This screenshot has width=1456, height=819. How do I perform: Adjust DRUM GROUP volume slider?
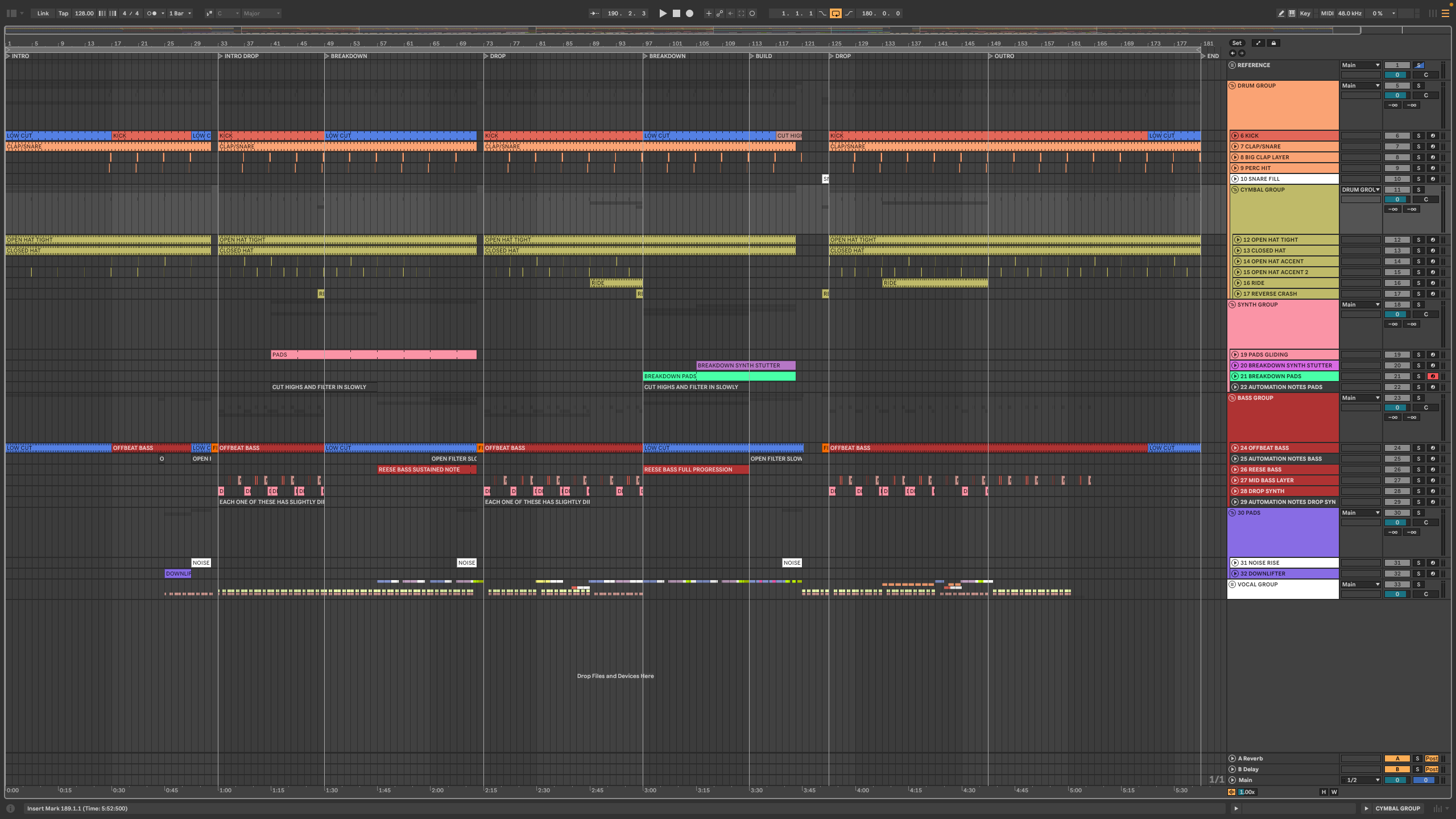coord(1397,96)
